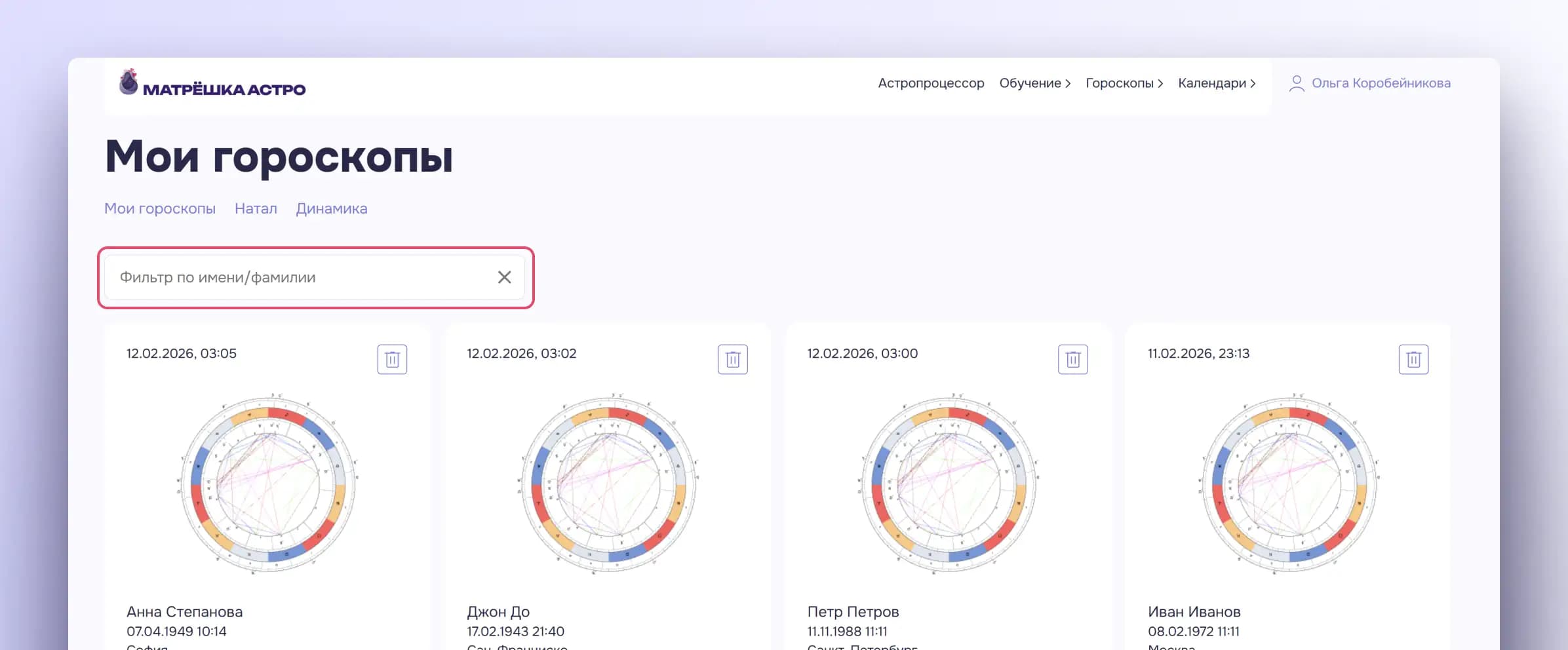The width and height of the screenshot is (1568, 650).
Task: Open Астропроцессор in the top navigation
Action: (x=931, y=83)
